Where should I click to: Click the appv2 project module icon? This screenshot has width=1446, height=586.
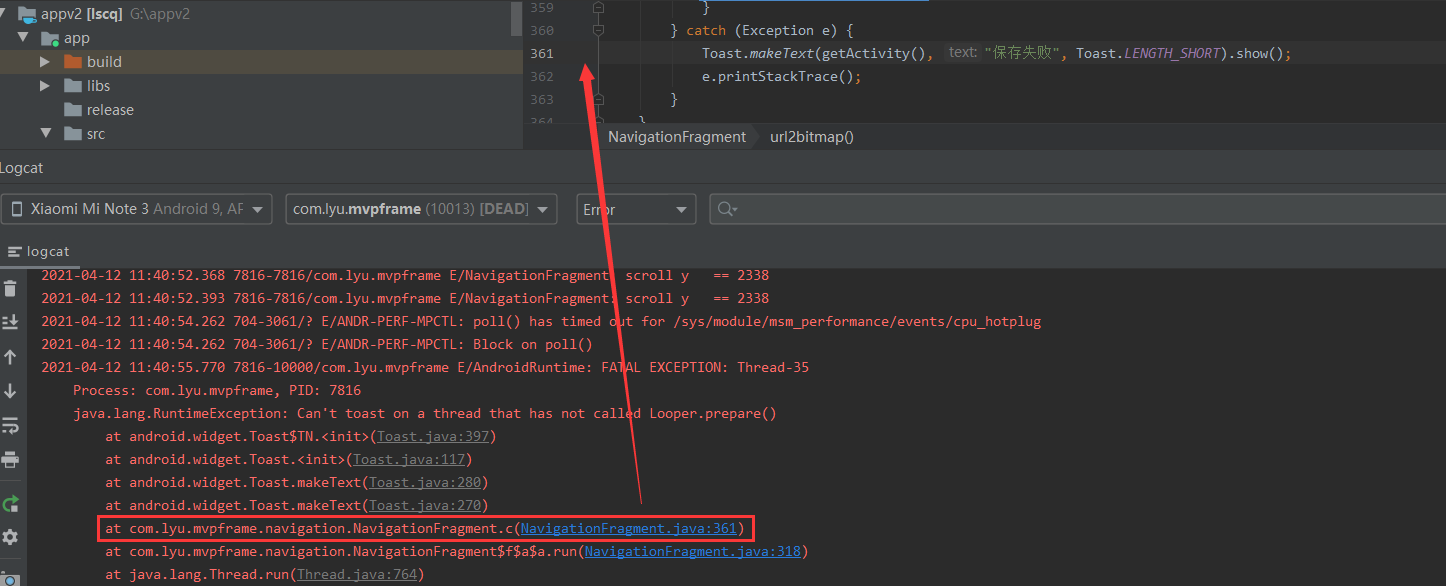tap(25, 14)
